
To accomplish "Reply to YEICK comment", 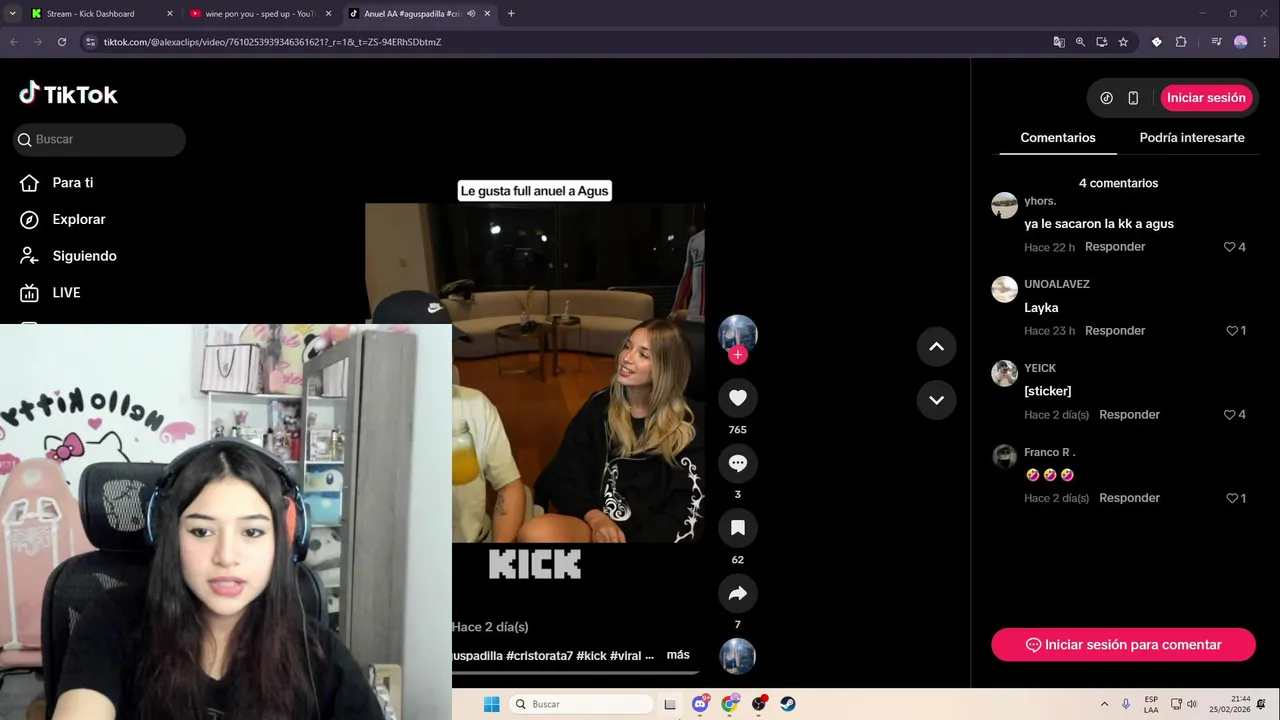I will (1129, 415).
